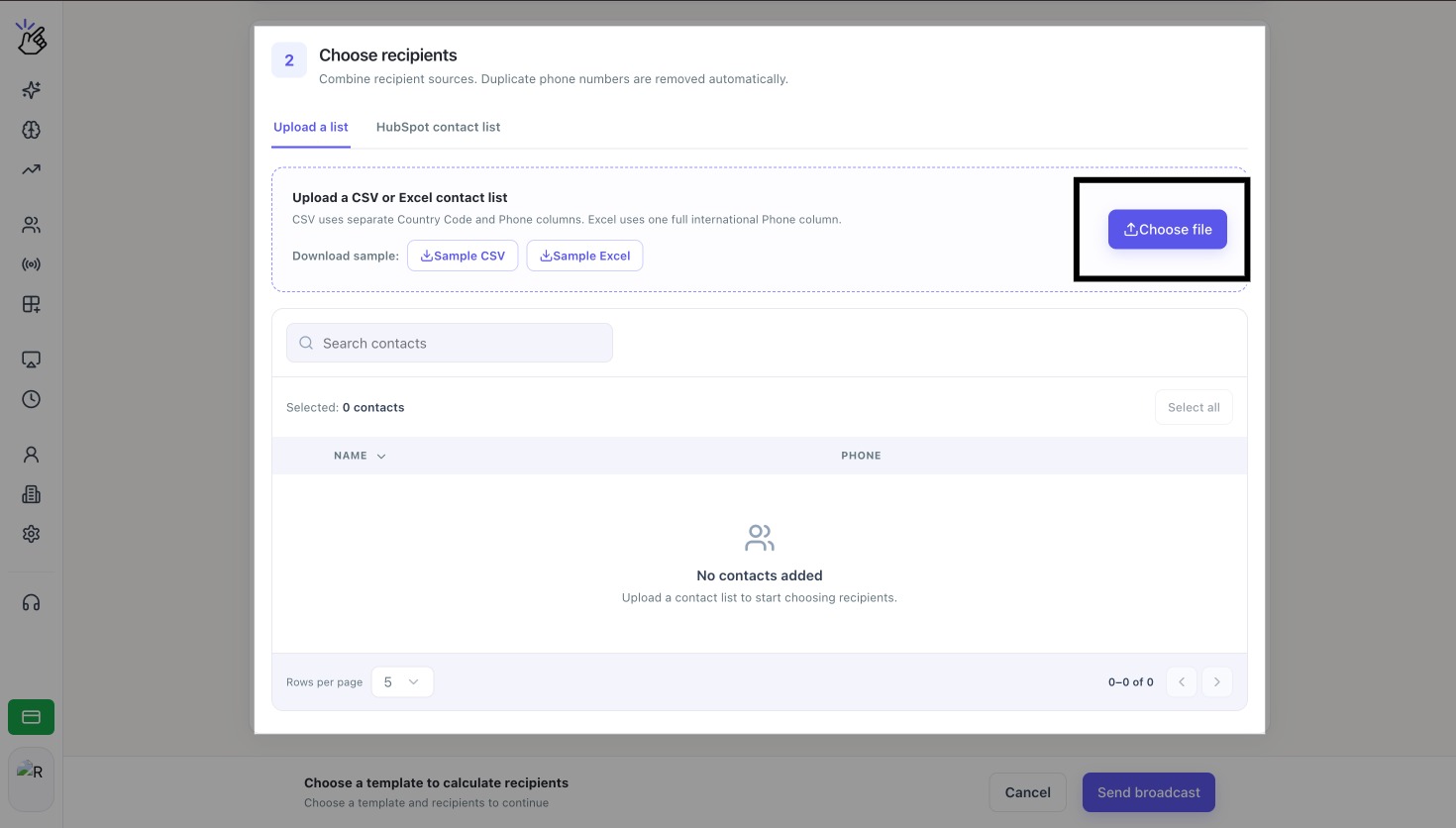Screen dimensions: 1456x828
Task: Open the screen cast icon in sidebar
Action: pyautogui.click(x=32, y=360)
